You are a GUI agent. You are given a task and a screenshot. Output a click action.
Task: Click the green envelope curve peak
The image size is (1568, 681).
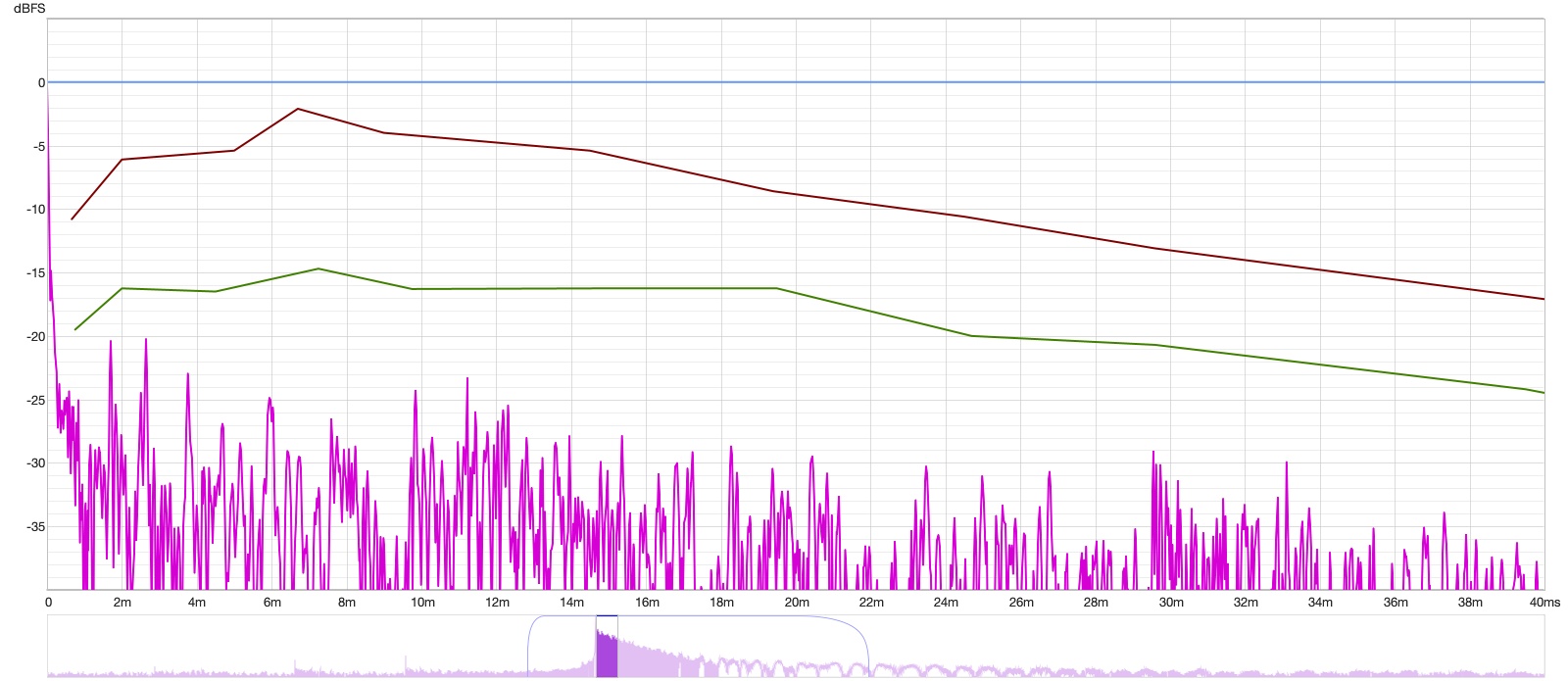(318, 268)
